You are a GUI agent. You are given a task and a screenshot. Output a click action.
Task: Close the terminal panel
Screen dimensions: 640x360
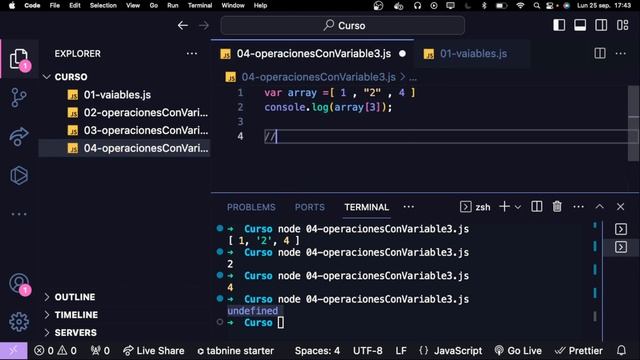[x=620, y=207]
